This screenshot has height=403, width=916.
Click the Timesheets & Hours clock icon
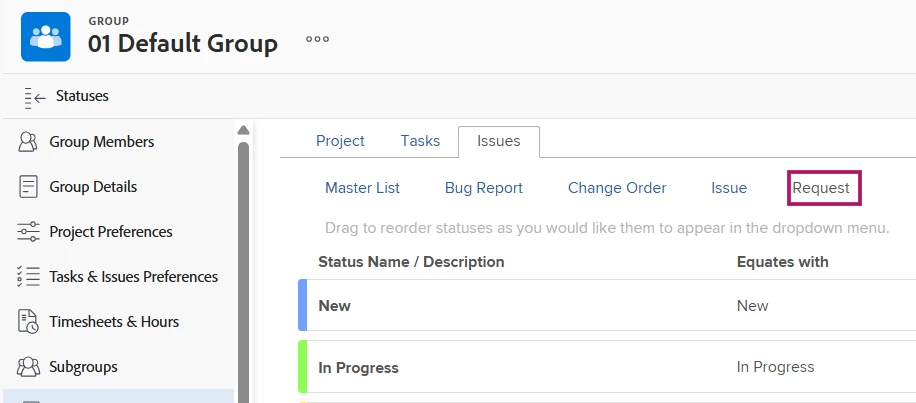coord(28,322)
